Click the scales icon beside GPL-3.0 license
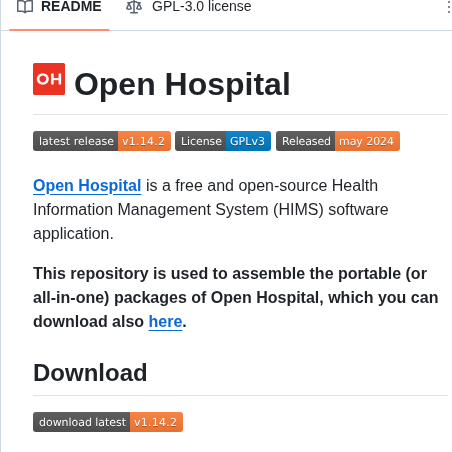The height and width of the screenshot is (452, 452). point(134,7)
